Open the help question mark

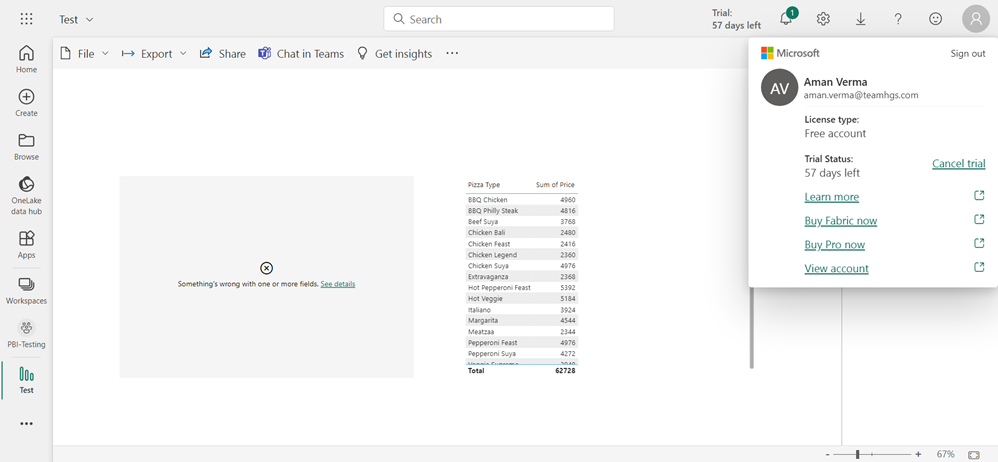(x=898, y=19)
